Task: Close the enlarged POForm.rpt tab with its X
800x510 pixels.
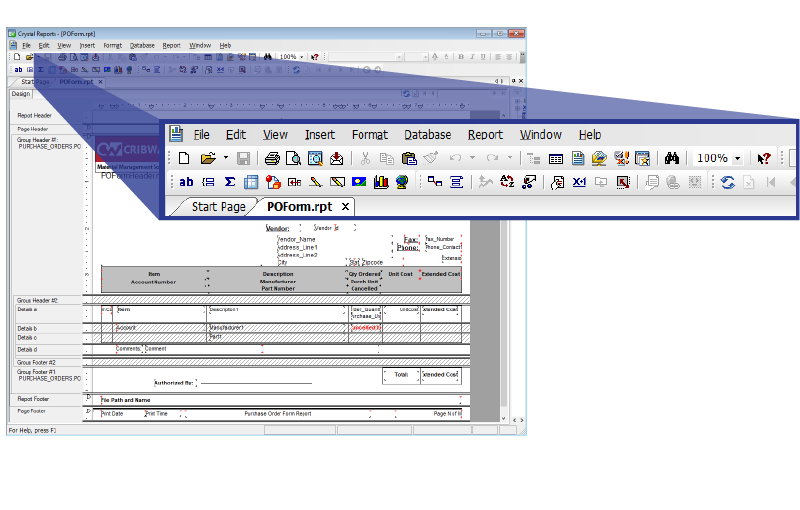Action: pos(346,207)
